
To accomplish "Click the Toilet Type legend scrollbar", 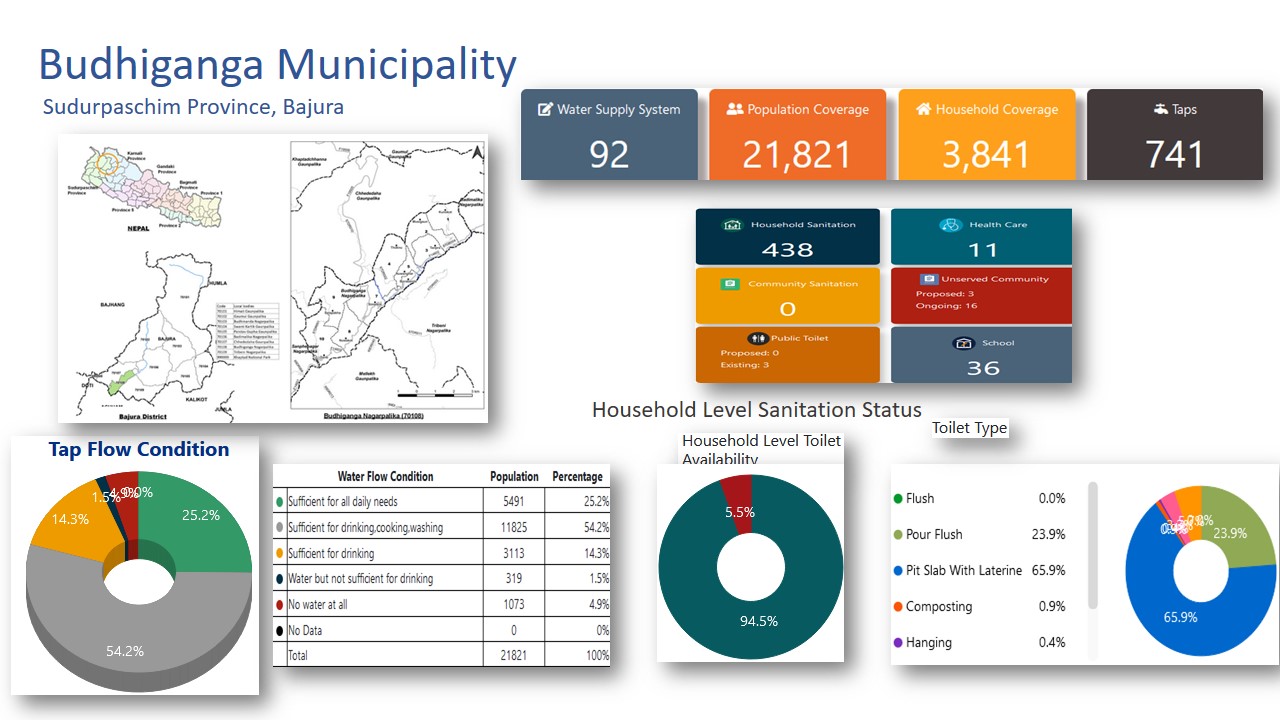I will click(1093, 545).
